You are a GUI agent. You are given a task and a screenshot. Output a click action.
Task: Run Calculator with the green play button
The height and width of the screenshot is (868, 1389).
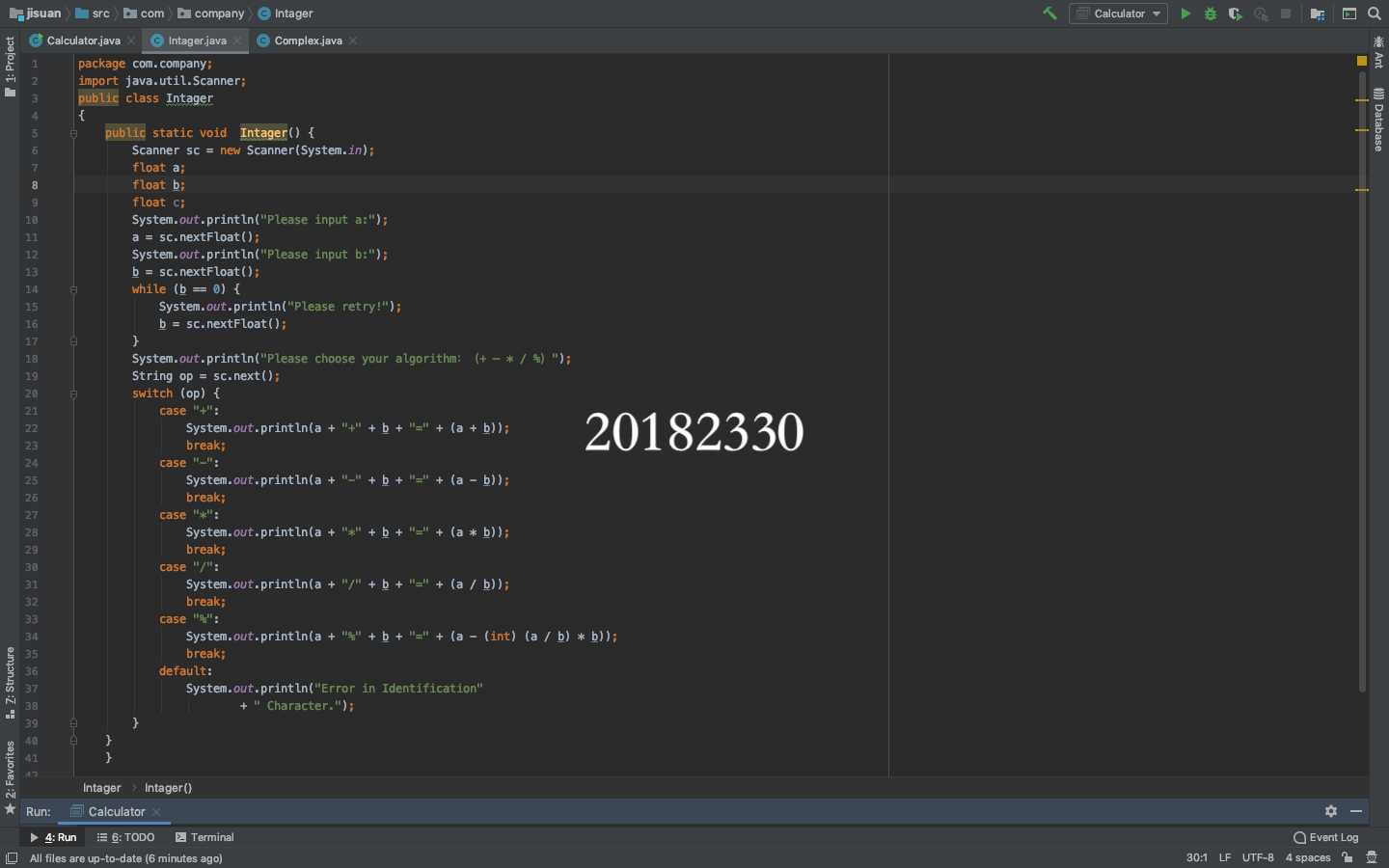tap(1185, 14)
